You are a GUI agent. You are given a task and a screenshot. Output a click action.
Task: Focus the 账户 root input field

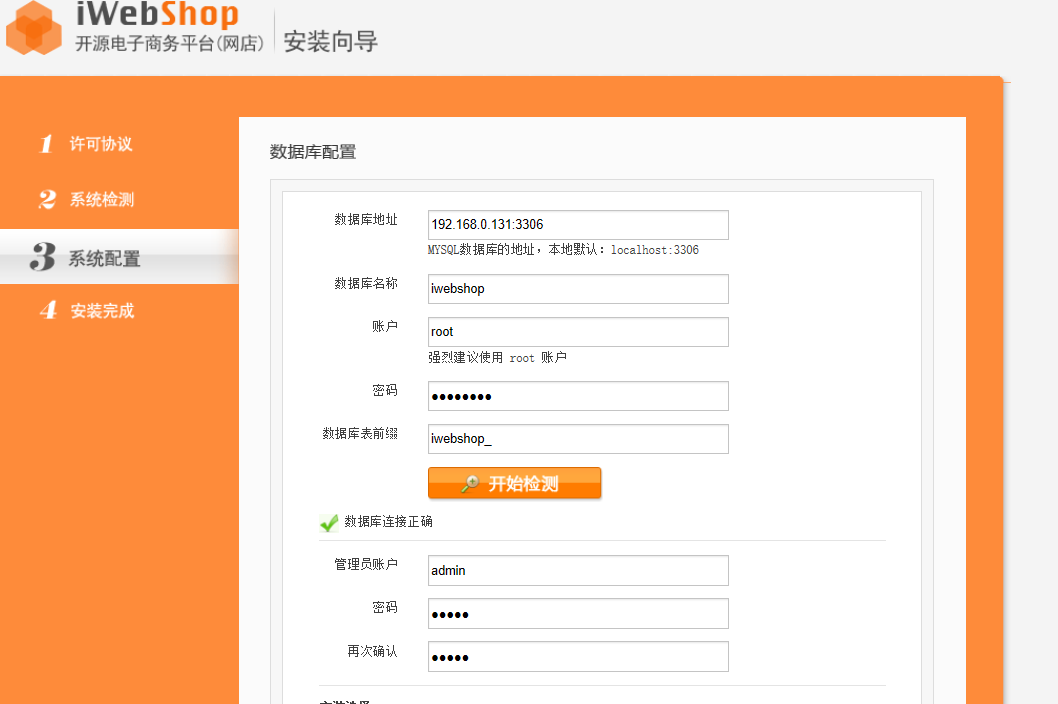click(578, 332)
